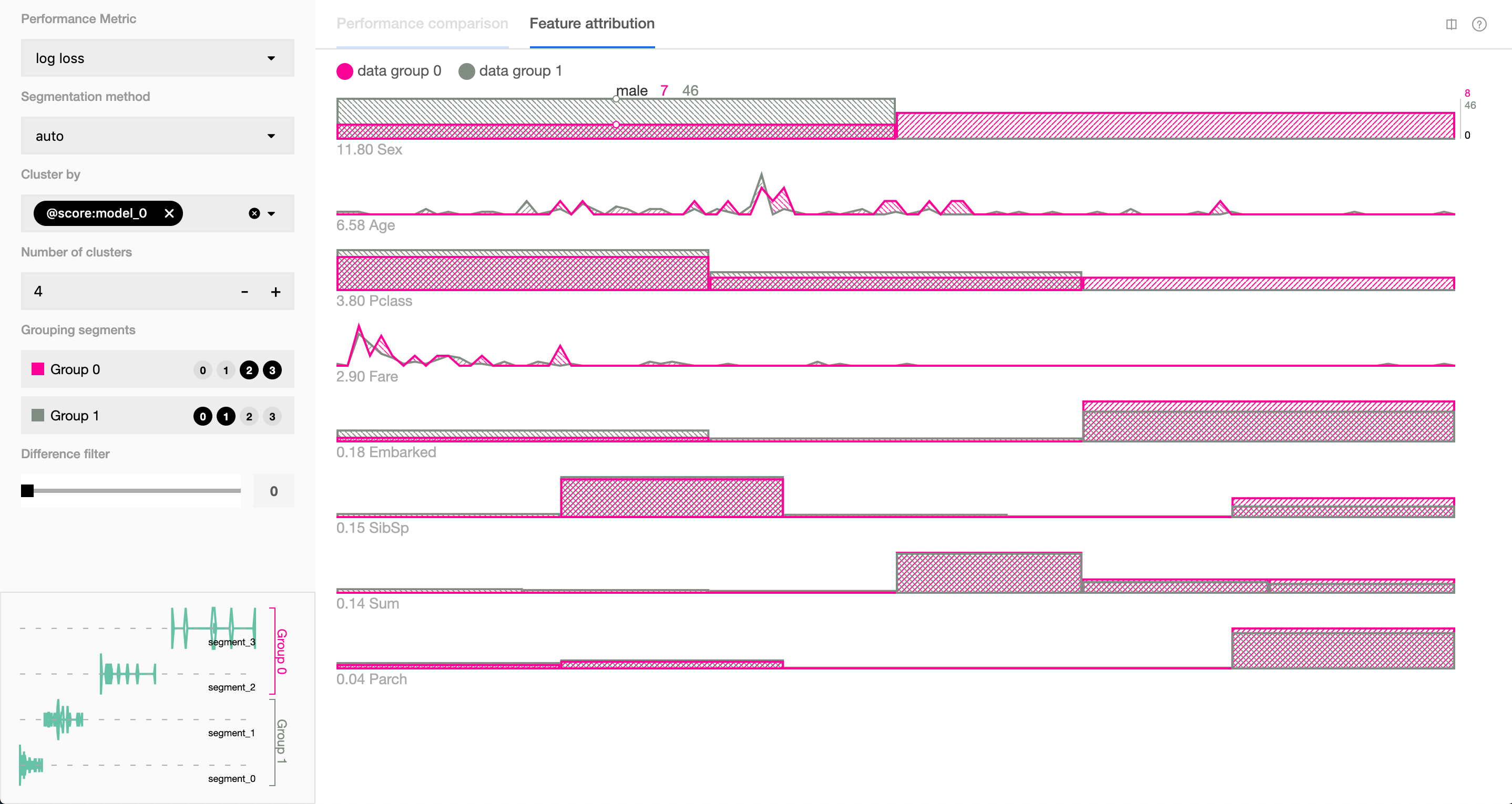Clear all Cluster by selections

click(x=254, y=213)
